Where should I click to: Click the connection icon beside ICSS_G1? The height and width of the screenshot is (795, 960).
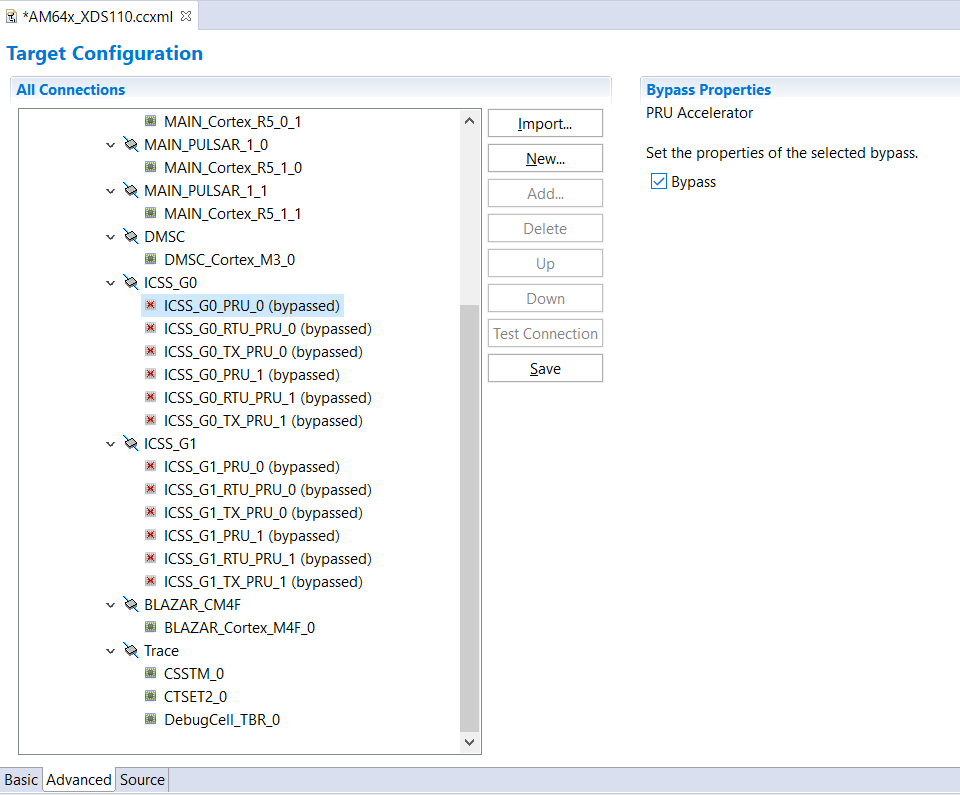131,444
